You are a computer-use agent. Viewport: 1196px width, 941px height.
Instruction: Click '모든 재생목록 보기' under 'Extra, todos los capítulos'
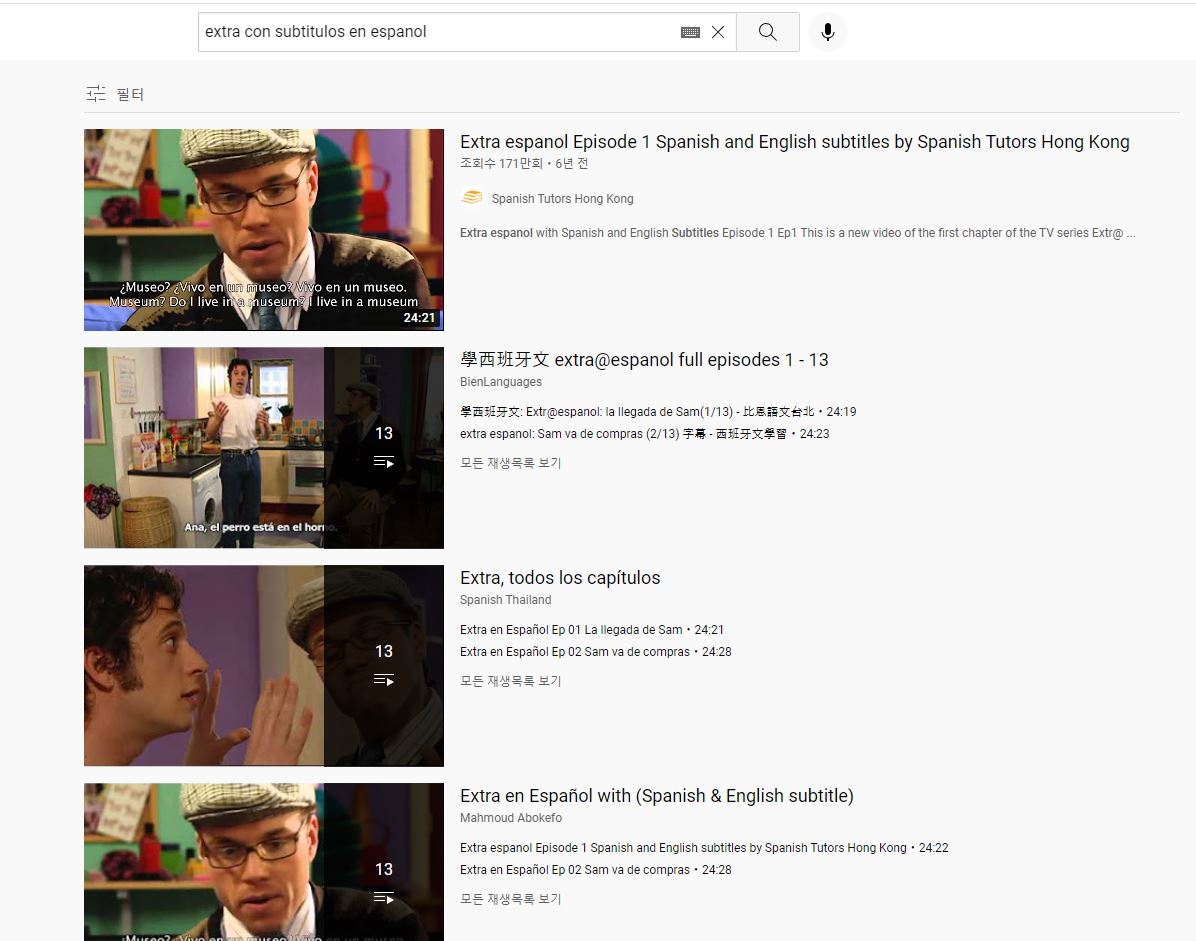tap(510, 681)
